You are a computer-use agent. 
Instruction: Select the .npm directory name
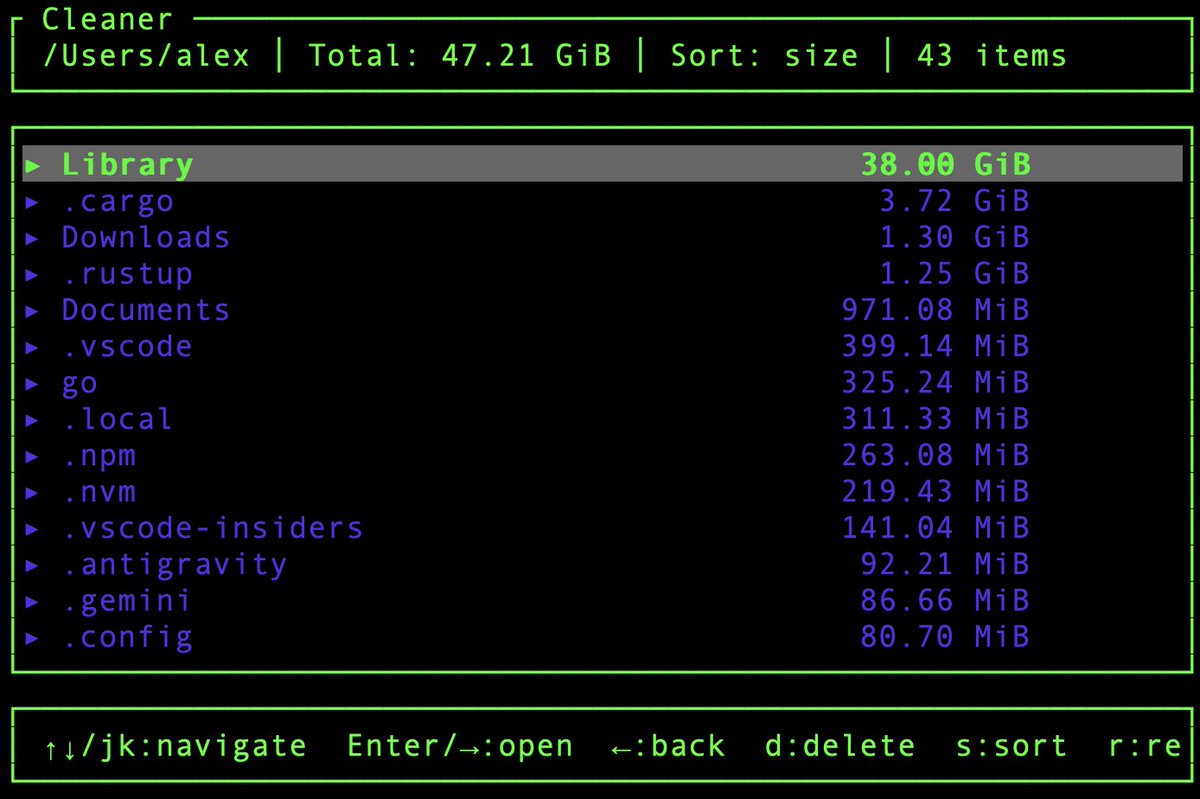99,457
